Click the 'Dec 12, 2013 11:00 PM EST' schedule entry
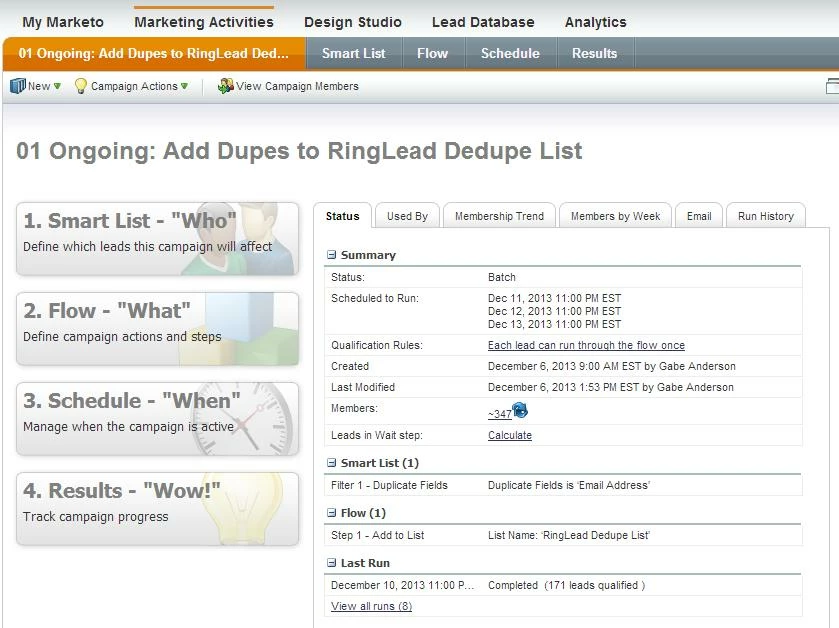This screenshot has height=628, width=839. 554,311
